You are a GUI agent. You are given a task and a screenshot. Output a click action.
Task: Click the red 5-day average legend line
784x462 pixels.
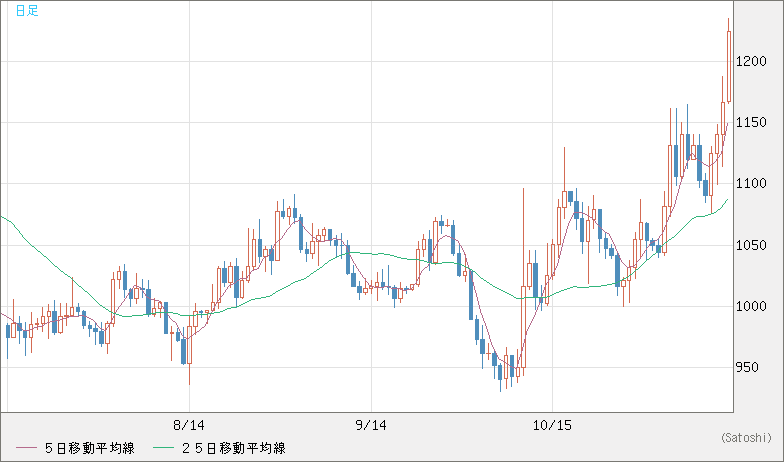pos(26,448)
